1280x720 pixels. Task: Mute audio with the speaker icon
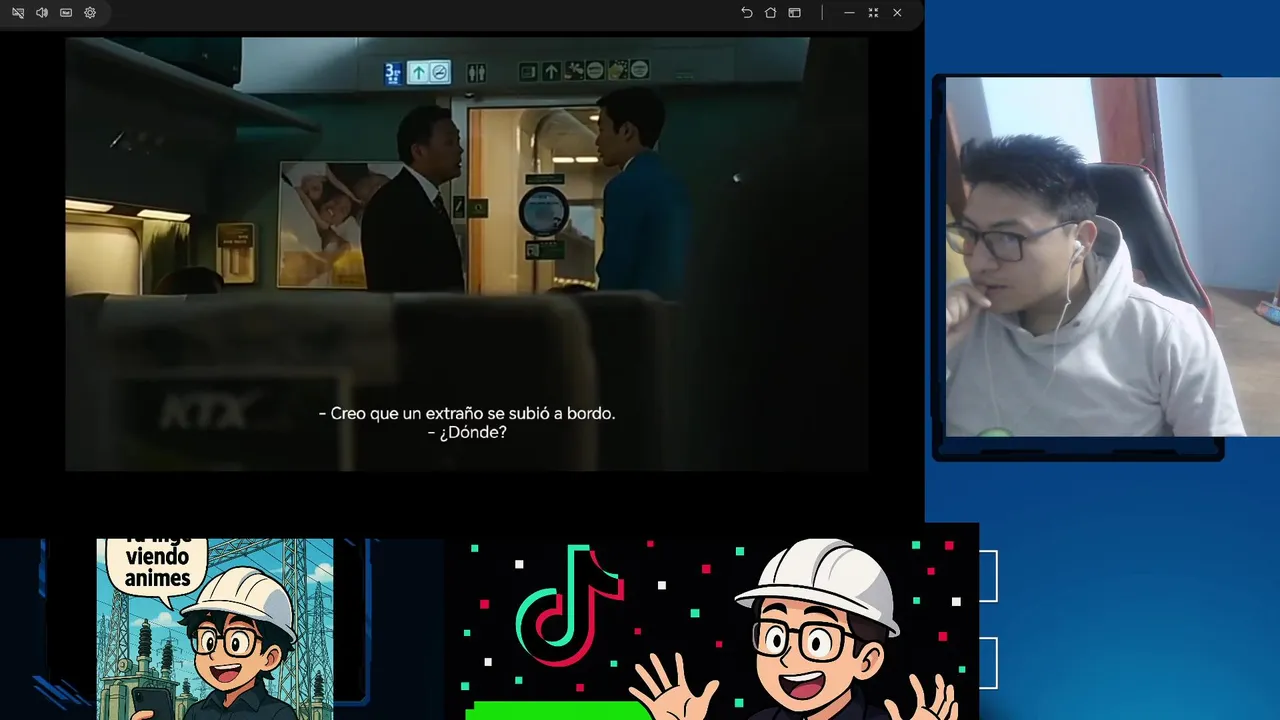[42, 13]
